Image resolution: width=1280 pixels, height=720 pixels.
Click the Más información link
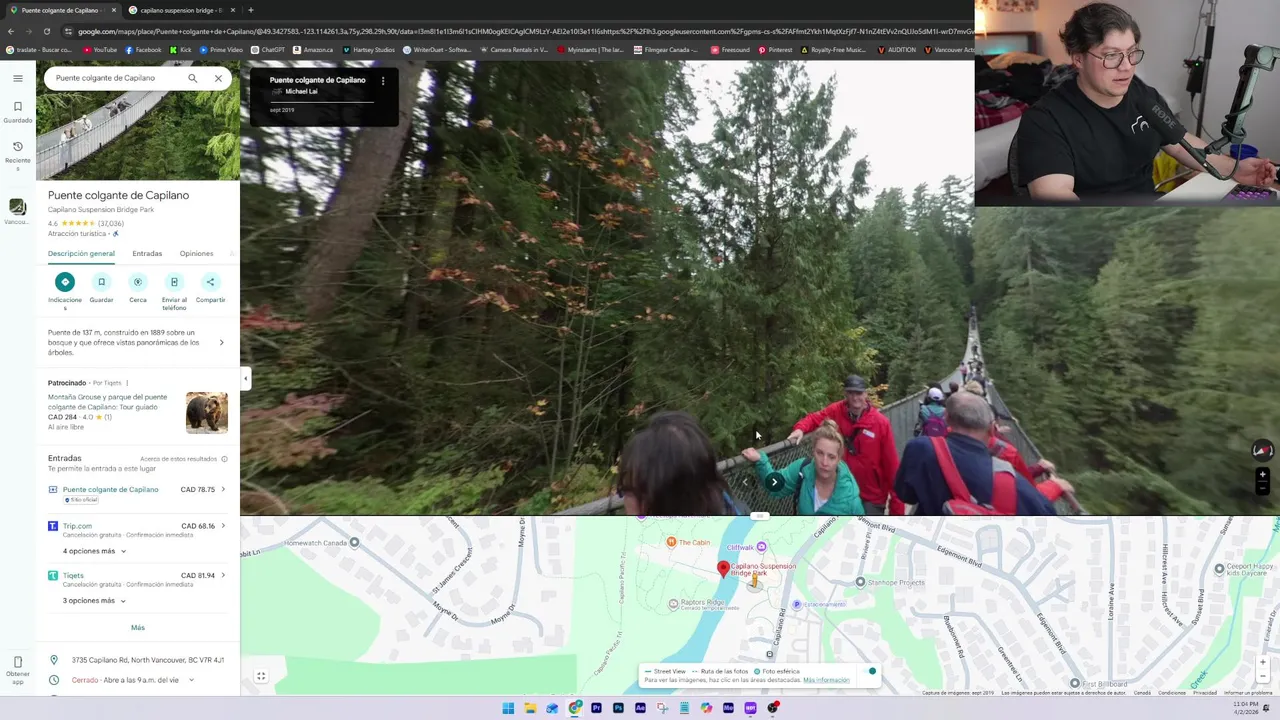click(826, 680)
